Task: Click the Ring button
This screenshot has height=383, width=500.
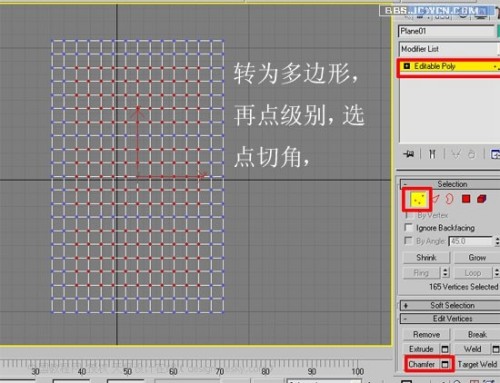Action: 421,273
